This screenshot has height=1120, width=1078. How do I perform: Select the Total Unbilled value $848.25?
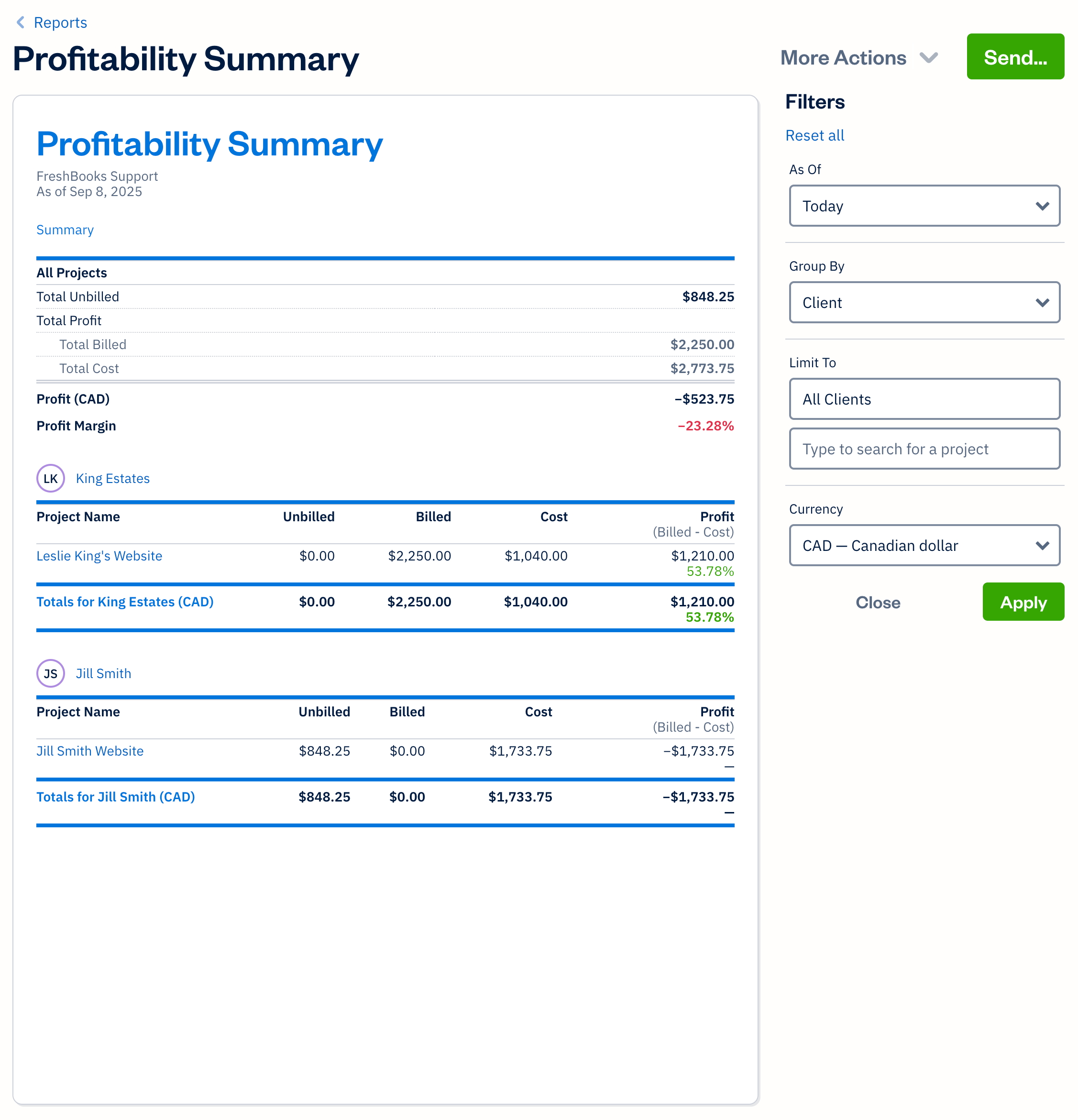tap(708, 296)
